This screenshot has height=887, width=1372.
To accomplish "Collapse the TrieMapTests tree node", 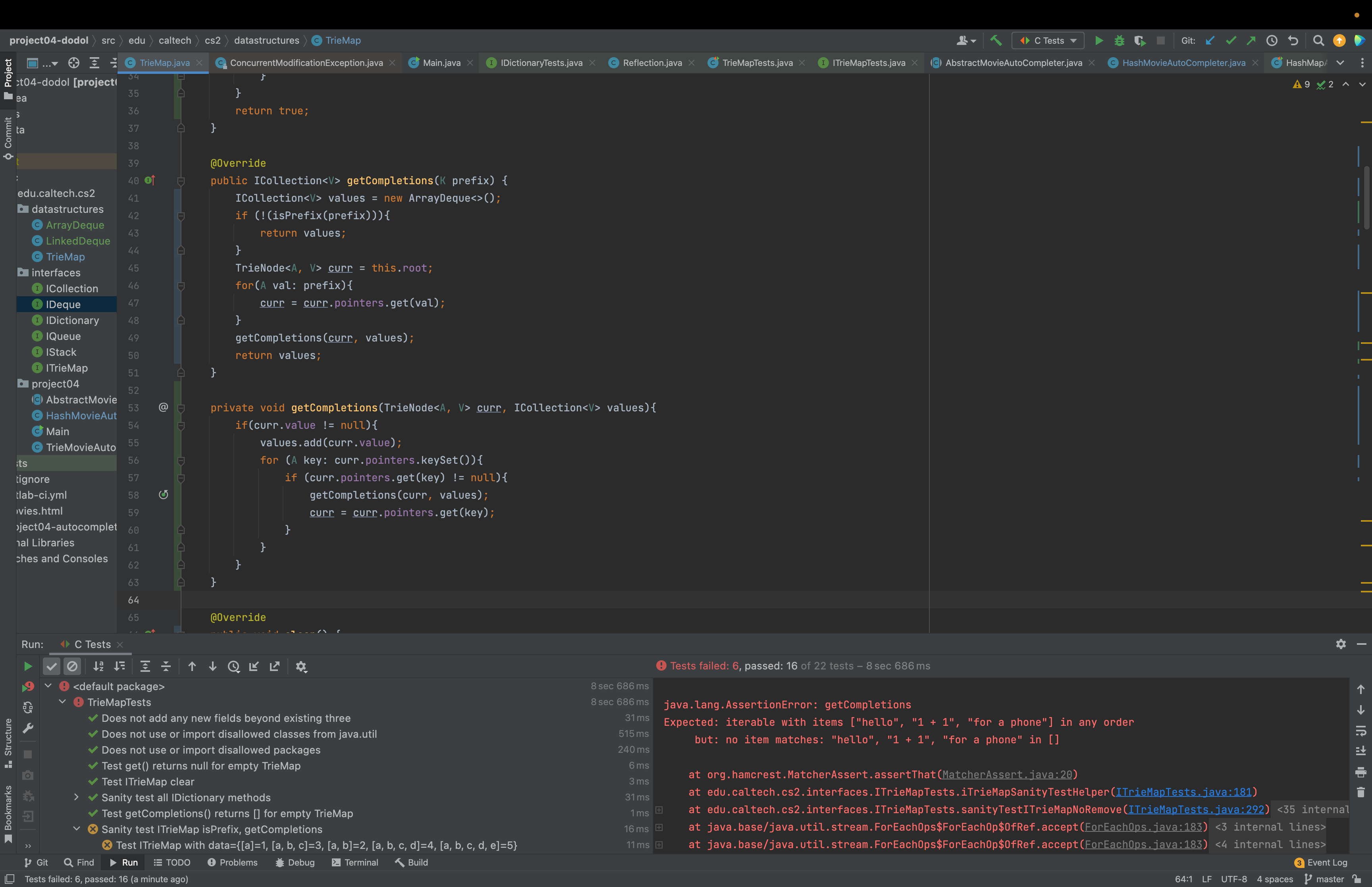I will 62,702.
